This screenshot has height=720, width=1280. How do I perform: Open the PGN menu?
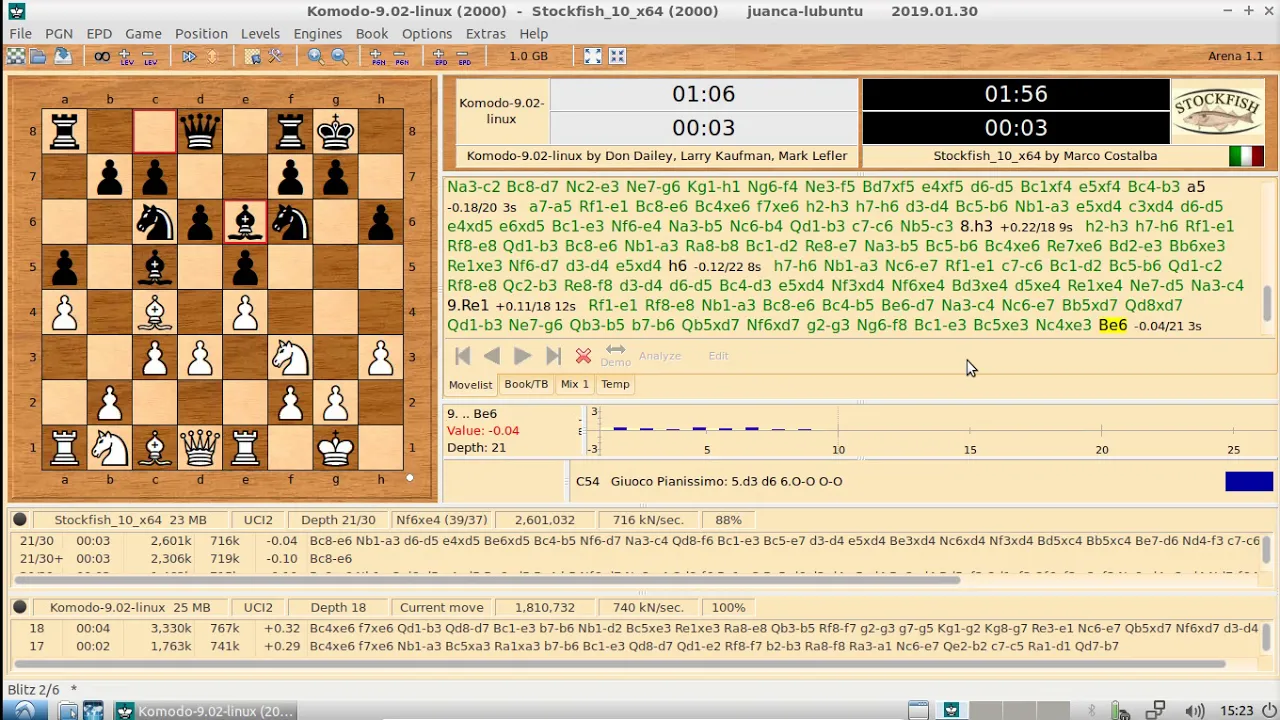tap(59, 33)
